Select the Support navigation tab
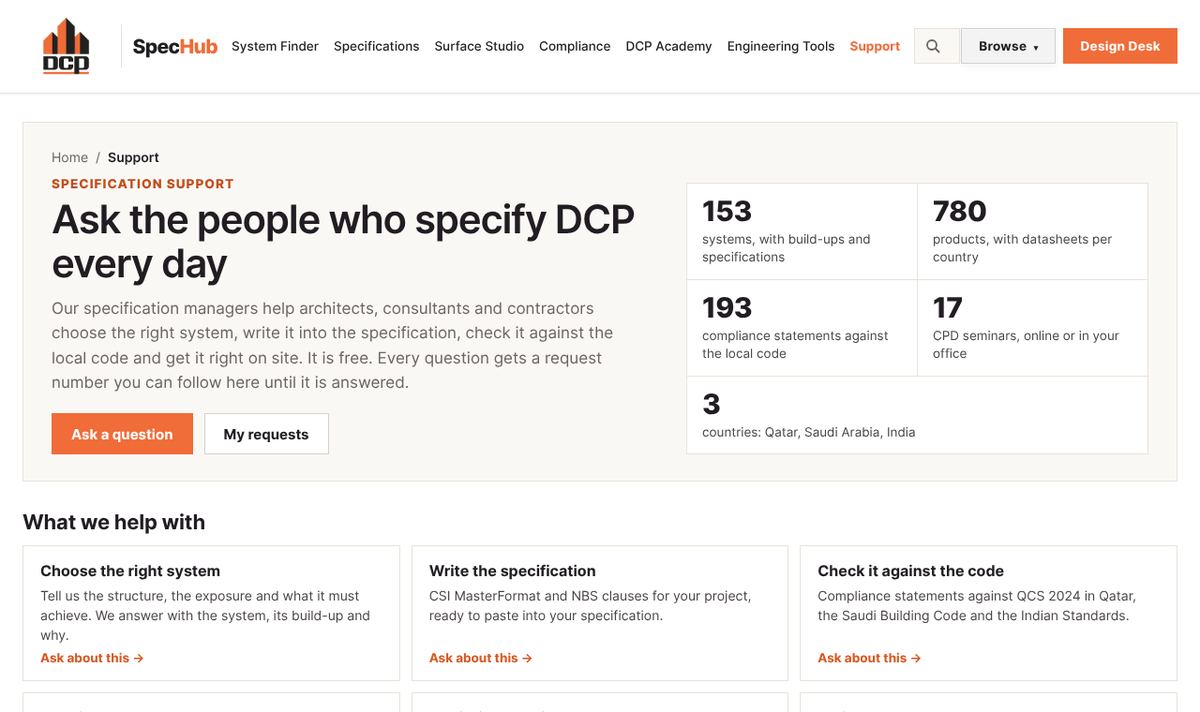The width and height of the screenshot is (1200, 712). (875, 46)
